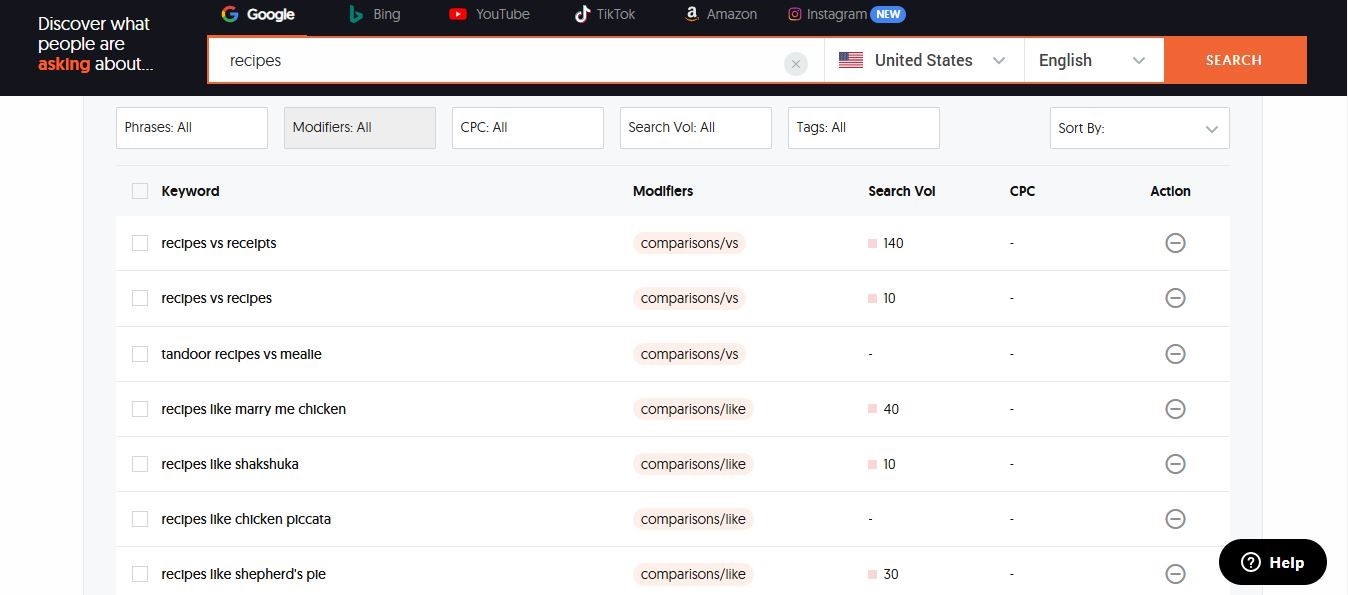The height and width of the screenshot is (595, 1348).
Task: Click the minus icon for 'recipes like shakshuka'
Action: 1175,464
